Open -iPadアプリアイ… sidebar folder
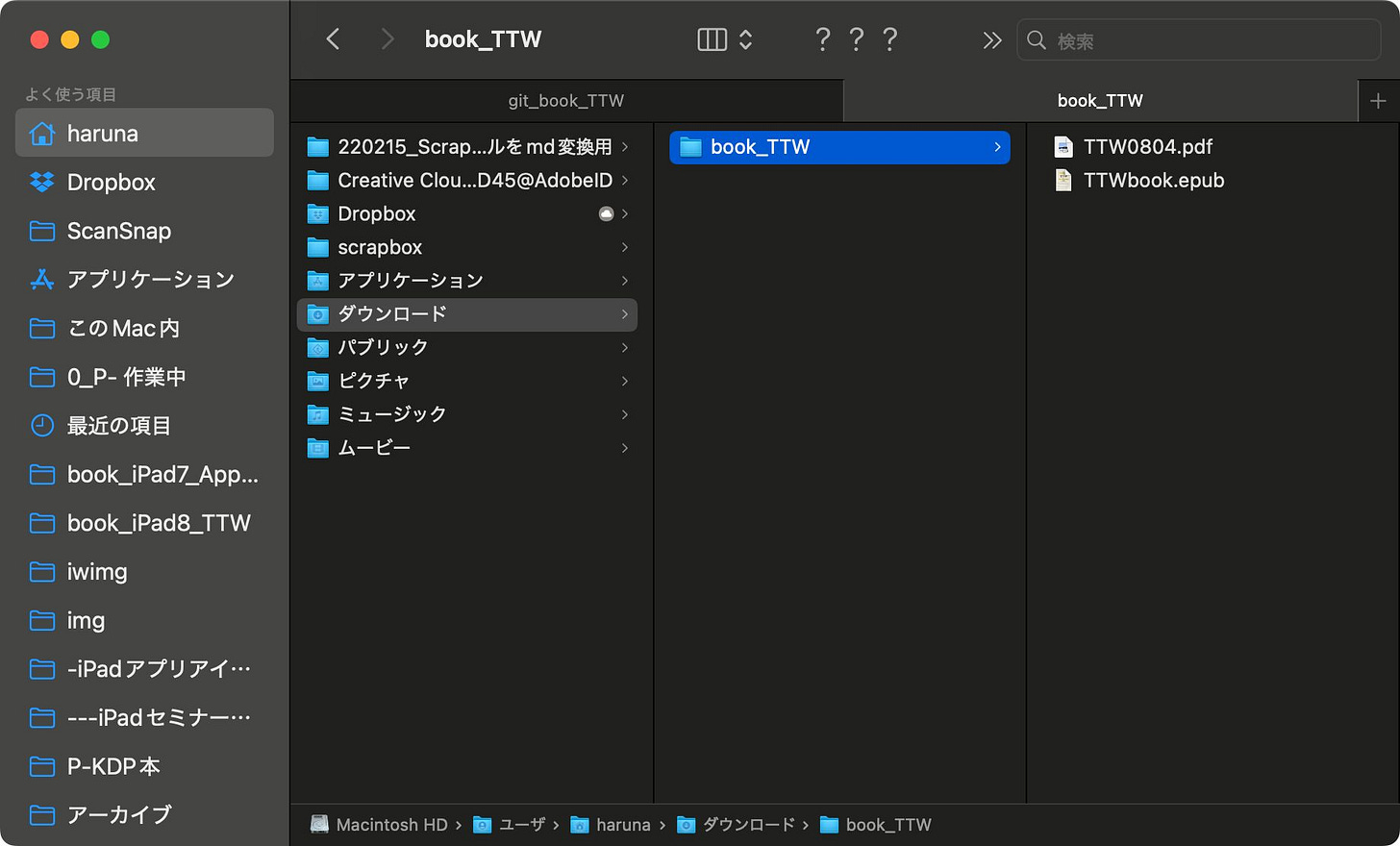This screenshot has height=846, width=1400. coord(144,669)
